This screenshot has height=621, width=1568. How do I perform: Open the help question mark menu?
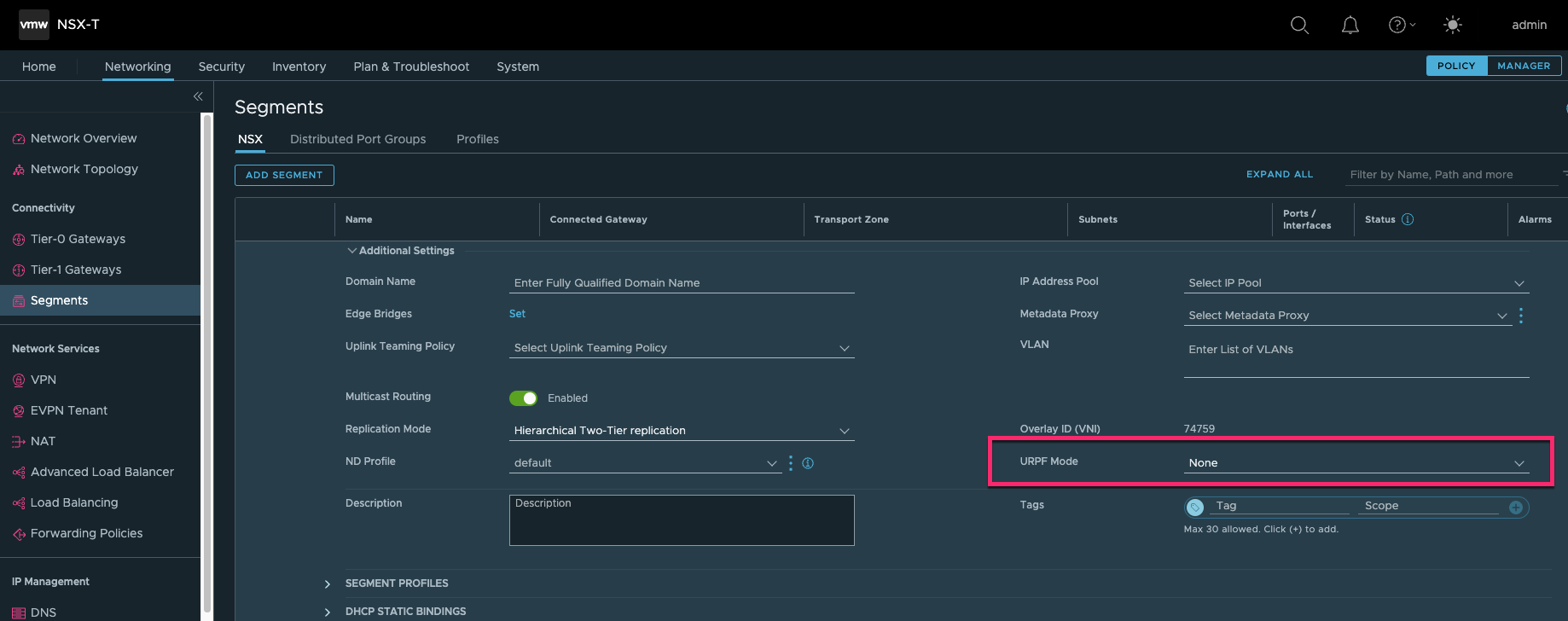click(1402, 25)
